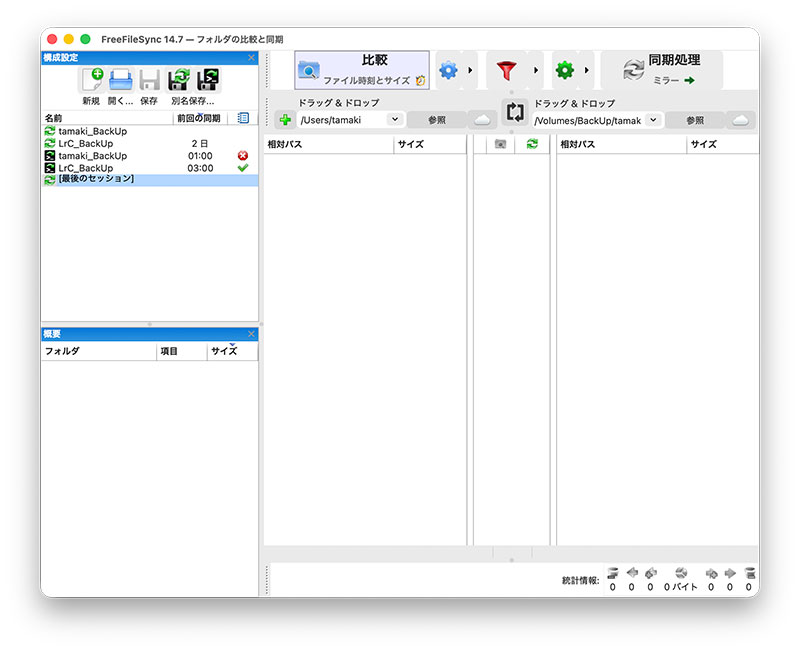The height and width of the screenshot is (651, 800).
Task: Click the left folder path input field
Action: 340,120
